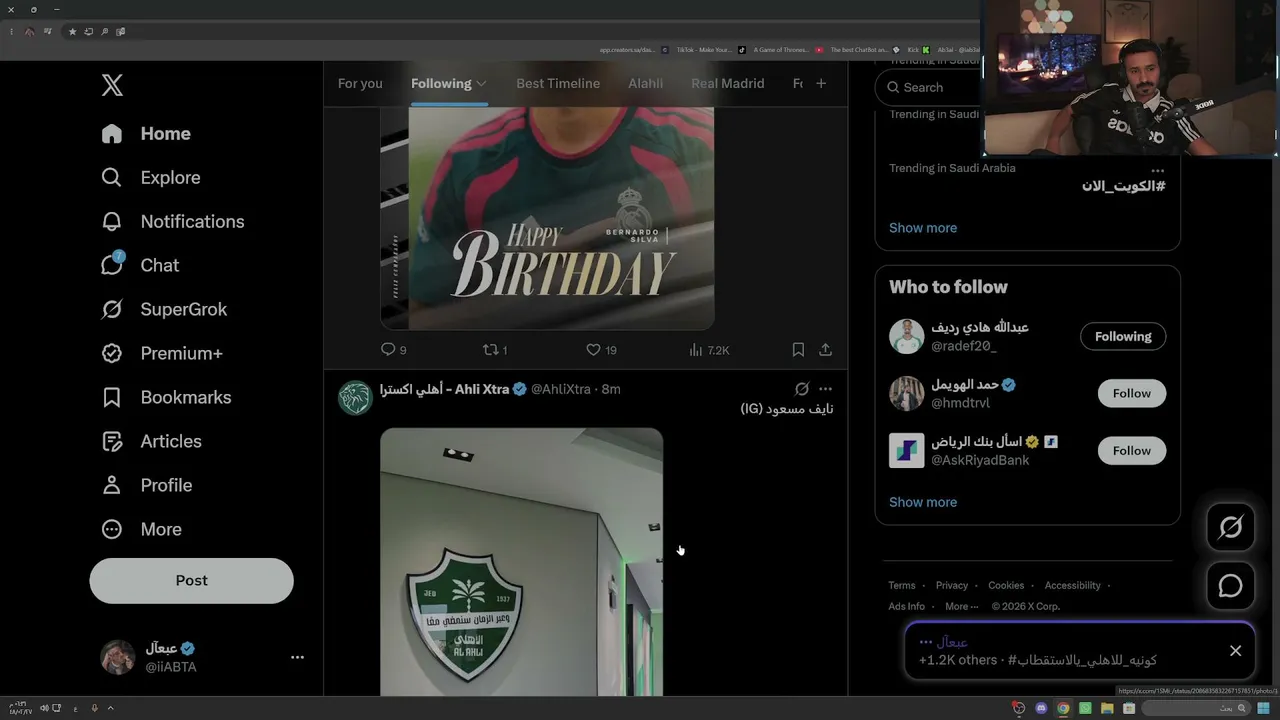The height and width of the screenshot is (720, 1280).
Task: Open Profile from the sidebar
Action: click(146, 485)
